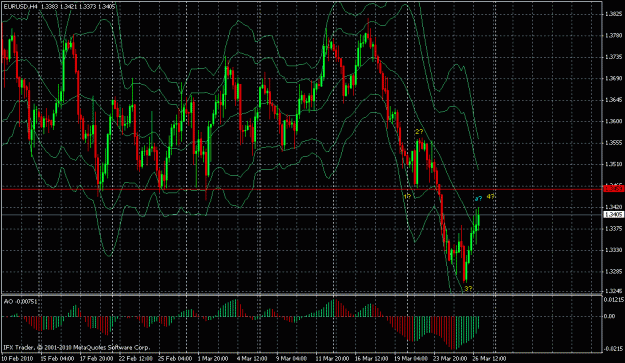Click the red horizontal level line
This screenshot has width=625, height=363.
click(302, 189)
